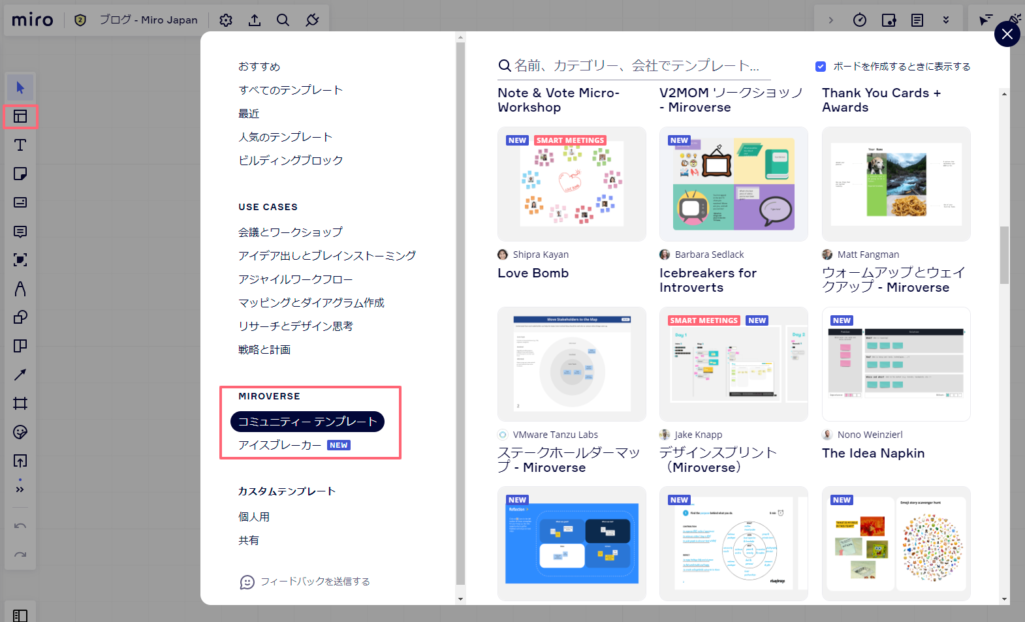Screen dimensions: 1025x622
Task: Click the Redo arrow
Action: tap(20, 555)
